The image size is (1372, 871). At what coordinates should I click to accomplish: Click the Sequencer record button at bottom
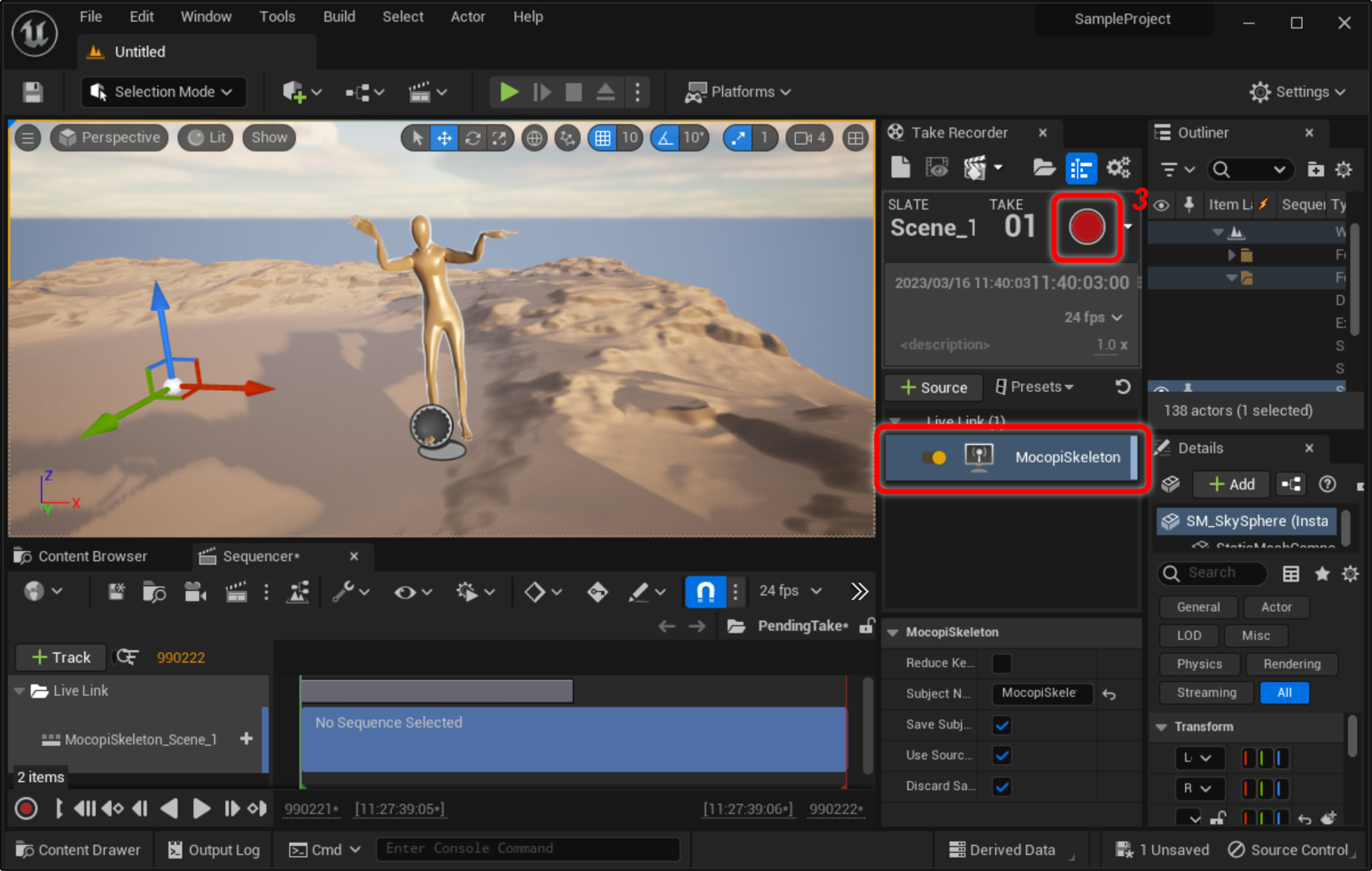click(x=26, y=808)
